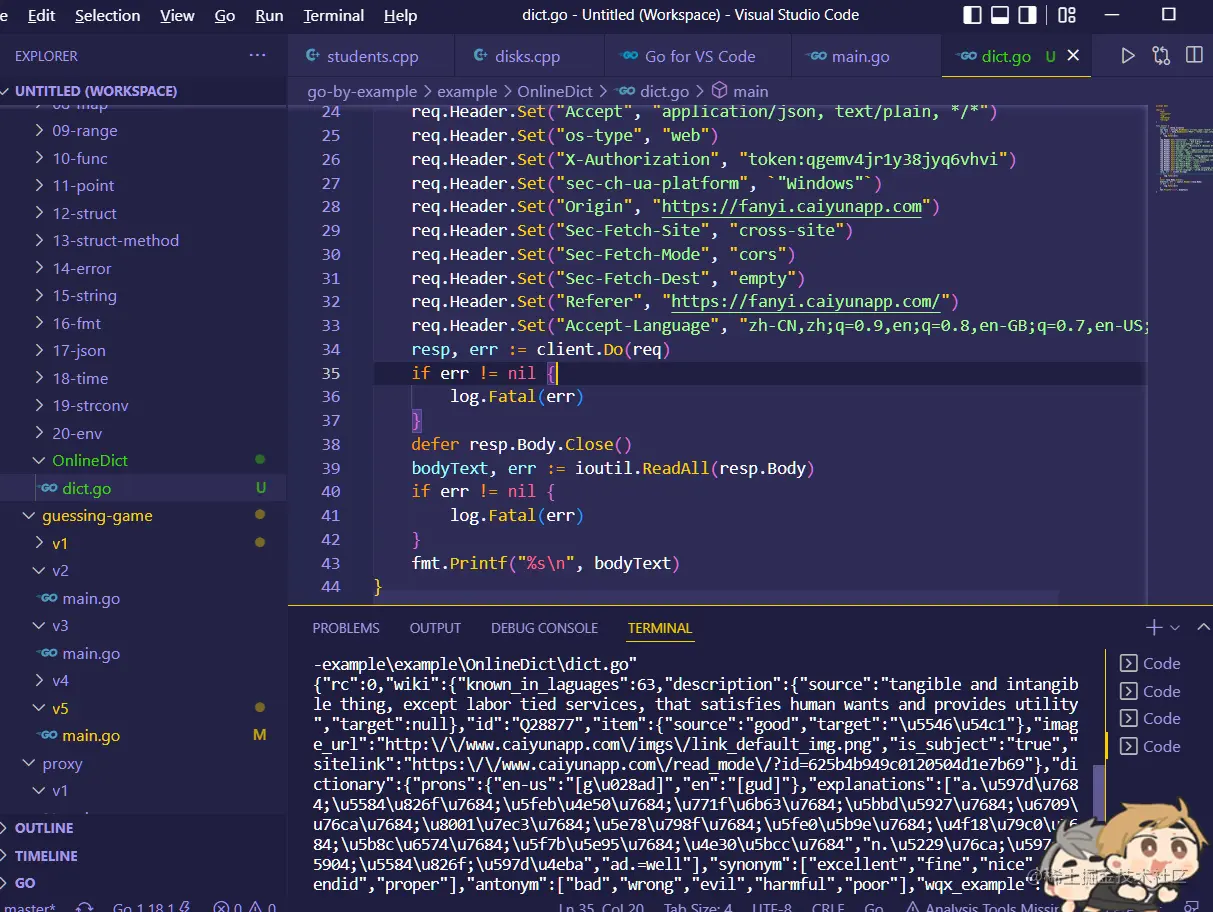Screen dimensions: 1213x912
Task: Open customize layout icon
Action: [x=1067, y=15]
